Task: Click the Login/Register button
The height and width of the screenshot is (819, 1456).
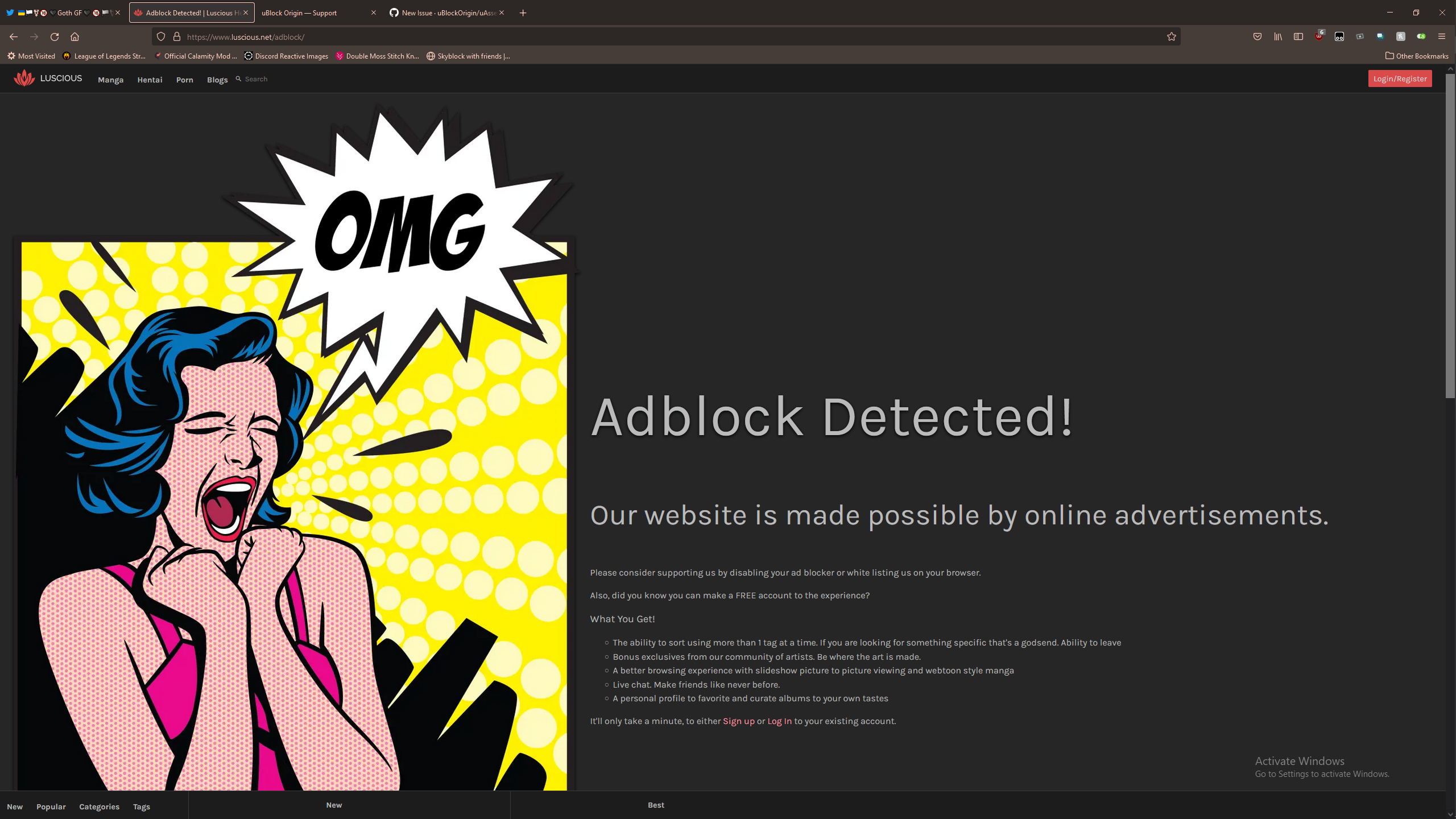Action: (1400, 78)
